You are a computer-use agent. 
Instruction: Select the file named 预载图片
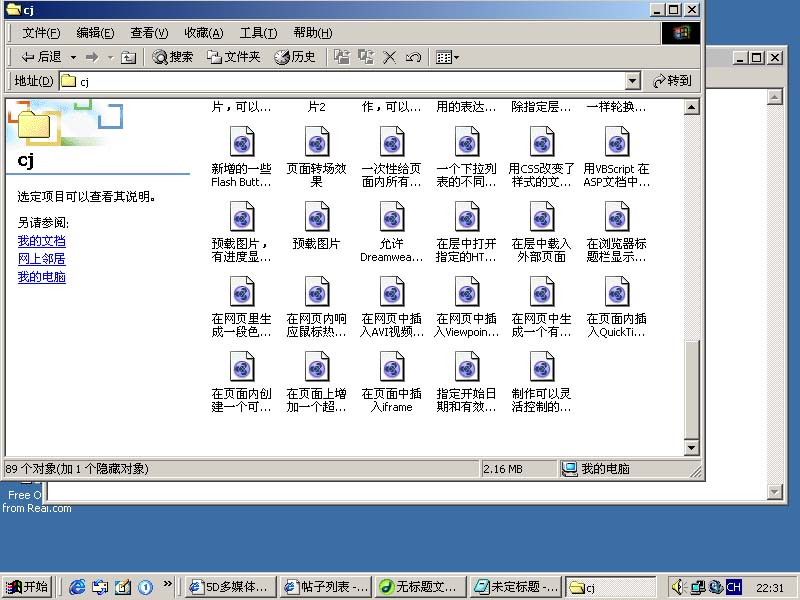click(317, 226)
